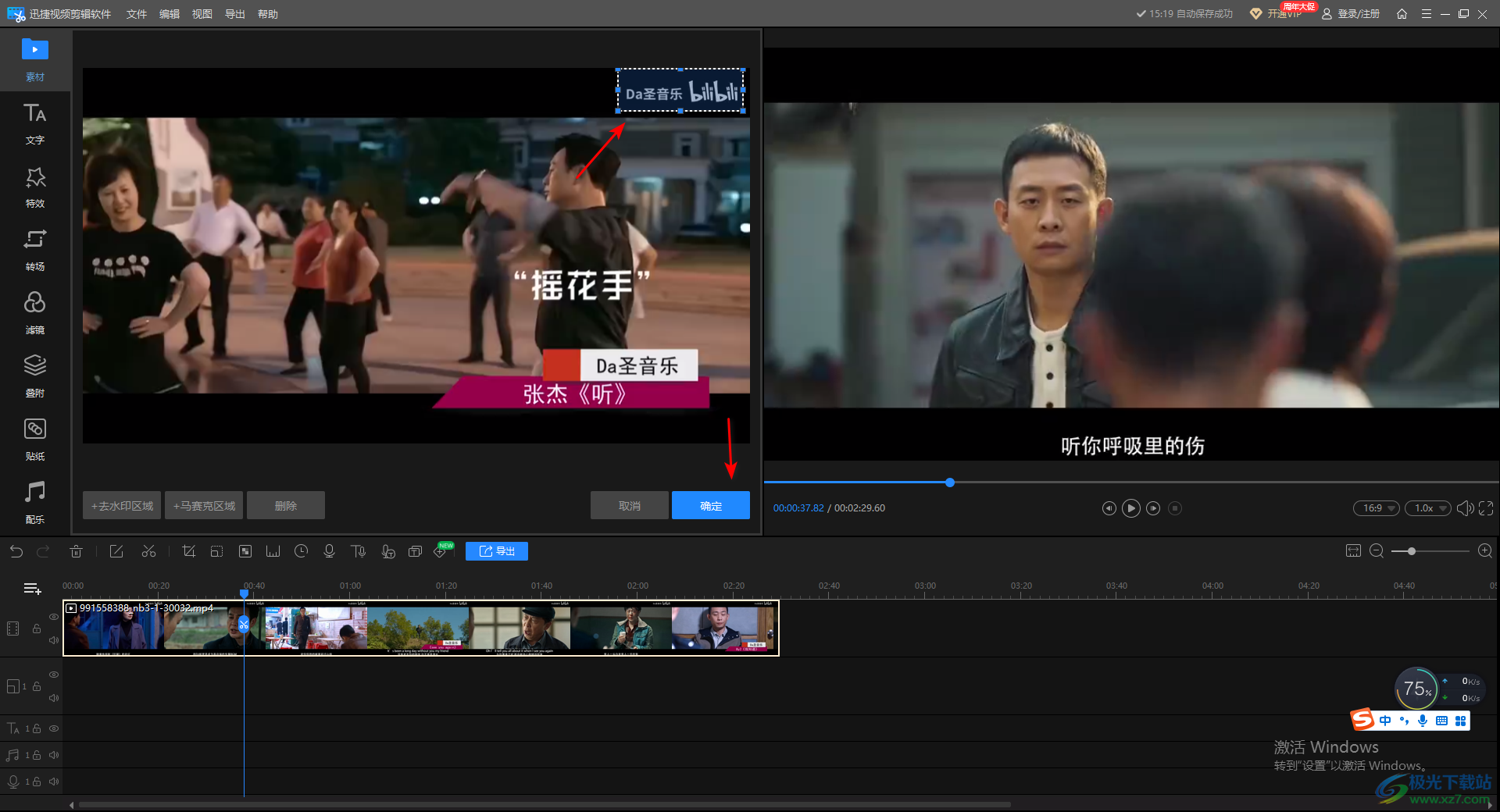Click the zoom/scale frame icon
Viewport: 1500px width, 812px height.
pyautogui.click(x=216, y=551)
